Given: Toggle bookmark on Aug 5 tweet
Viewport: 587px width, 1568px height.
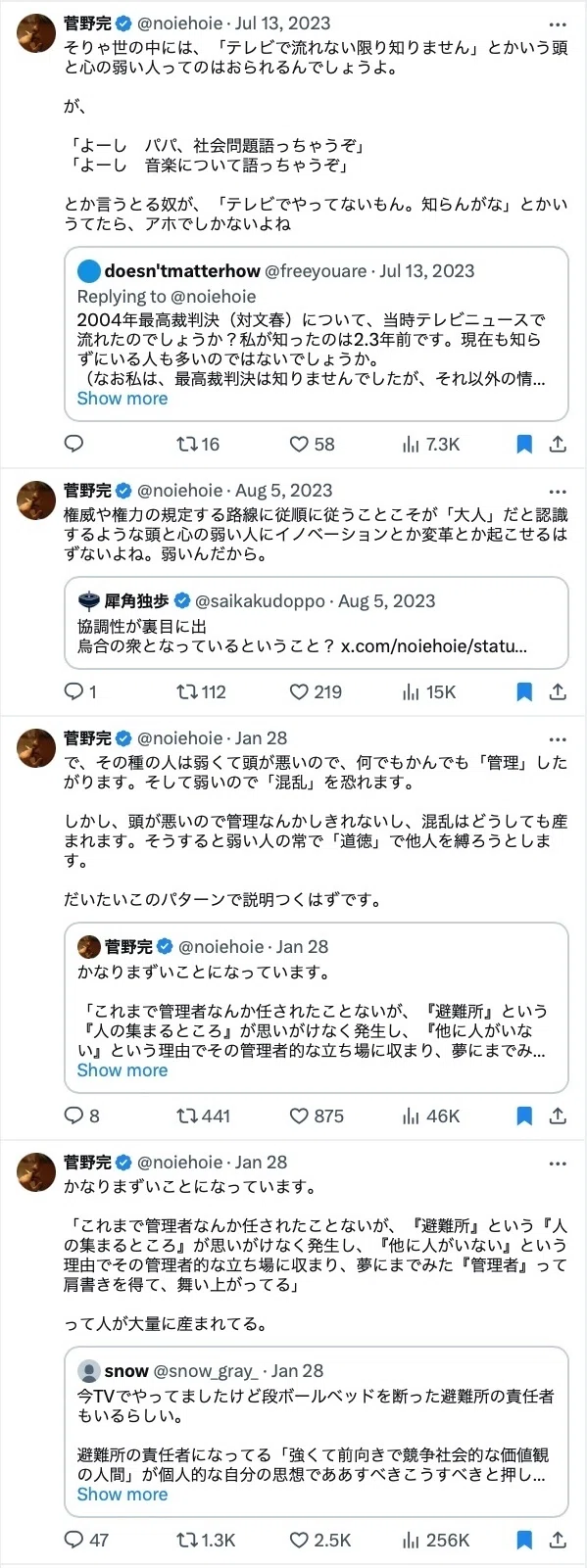Looking at the screenshot, I should tap(524, 691).
